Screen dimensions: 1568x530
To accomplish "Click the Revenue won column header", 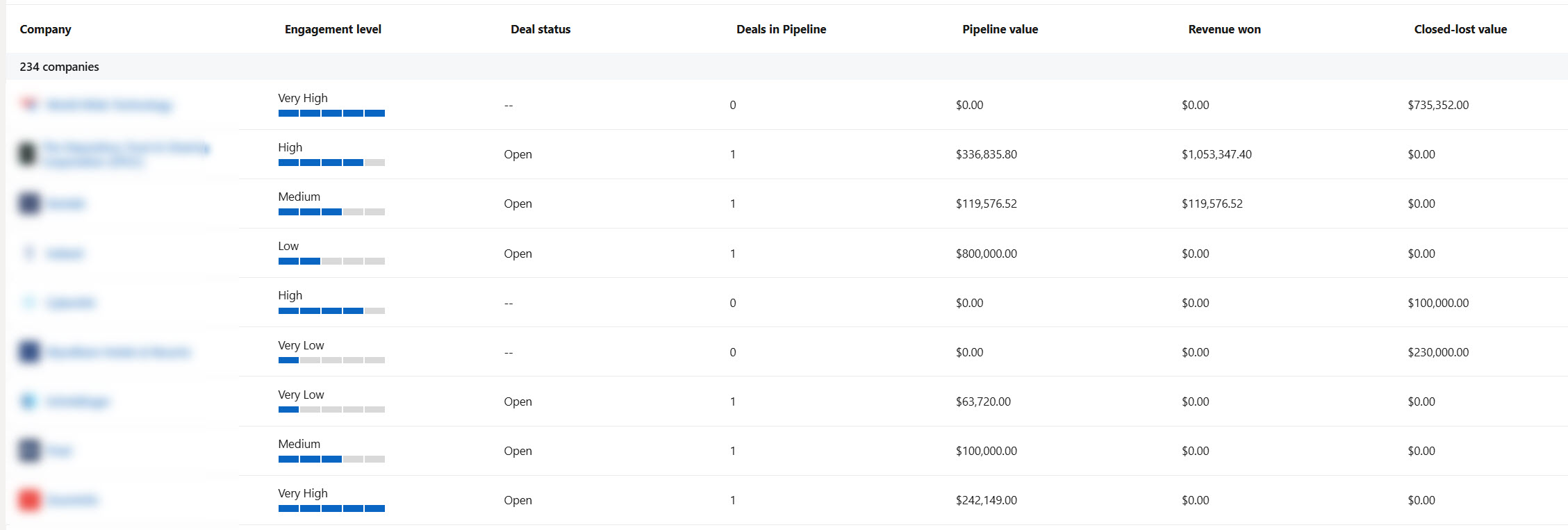I will (1224, 29).
